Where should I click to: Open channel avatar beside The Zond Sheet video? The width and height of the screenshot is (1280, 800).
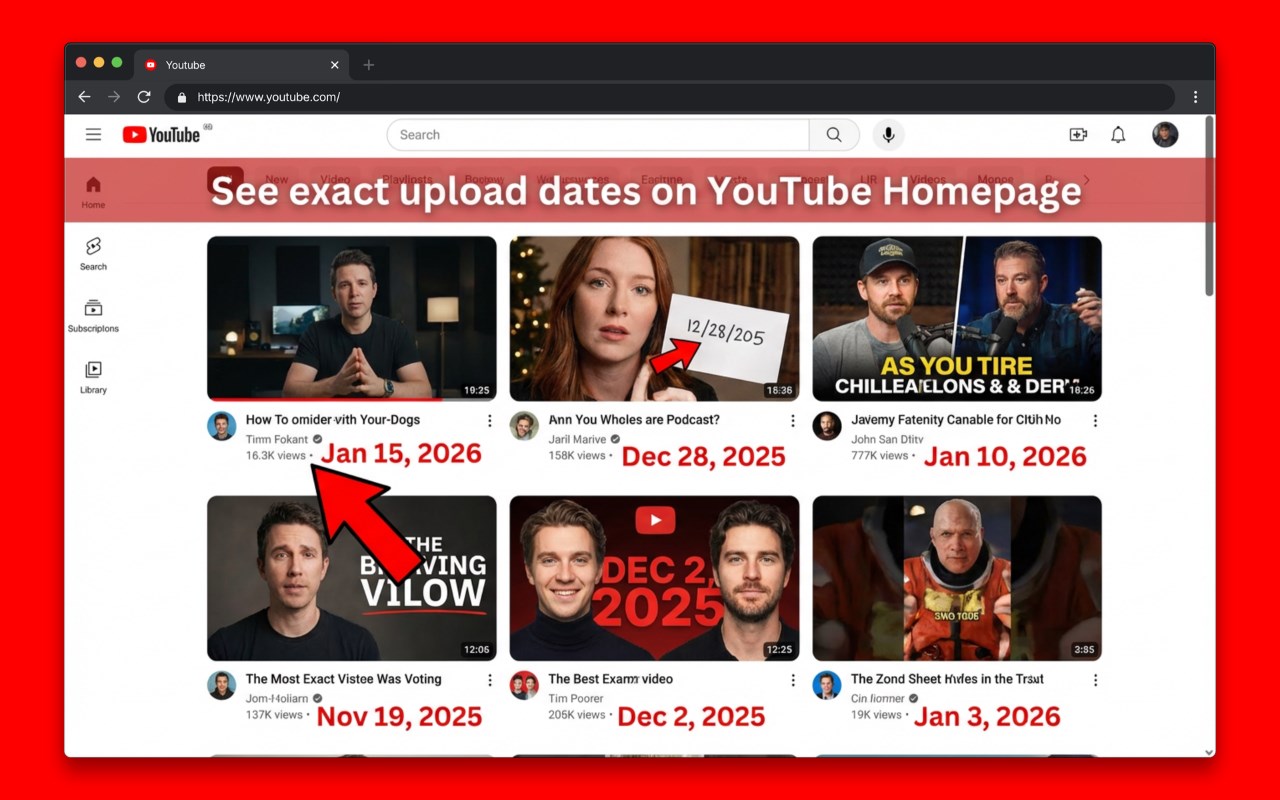827,685
